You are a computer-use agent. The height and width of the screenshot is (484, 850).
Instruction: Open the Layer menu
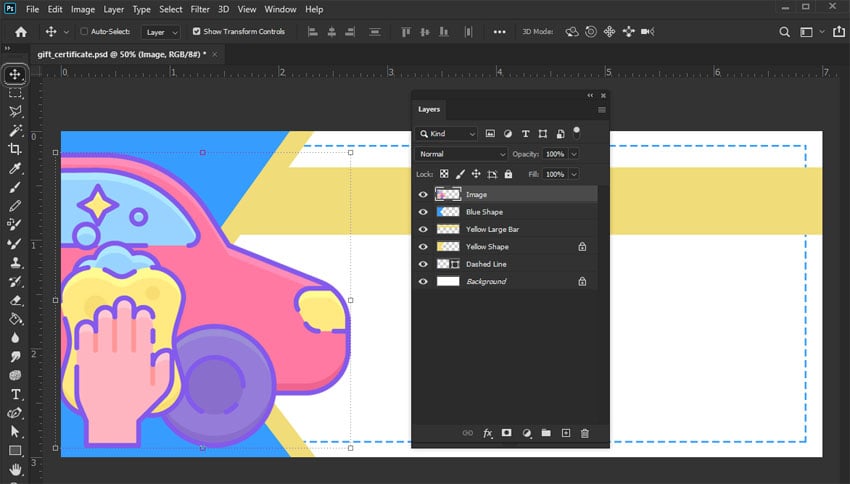114,9
